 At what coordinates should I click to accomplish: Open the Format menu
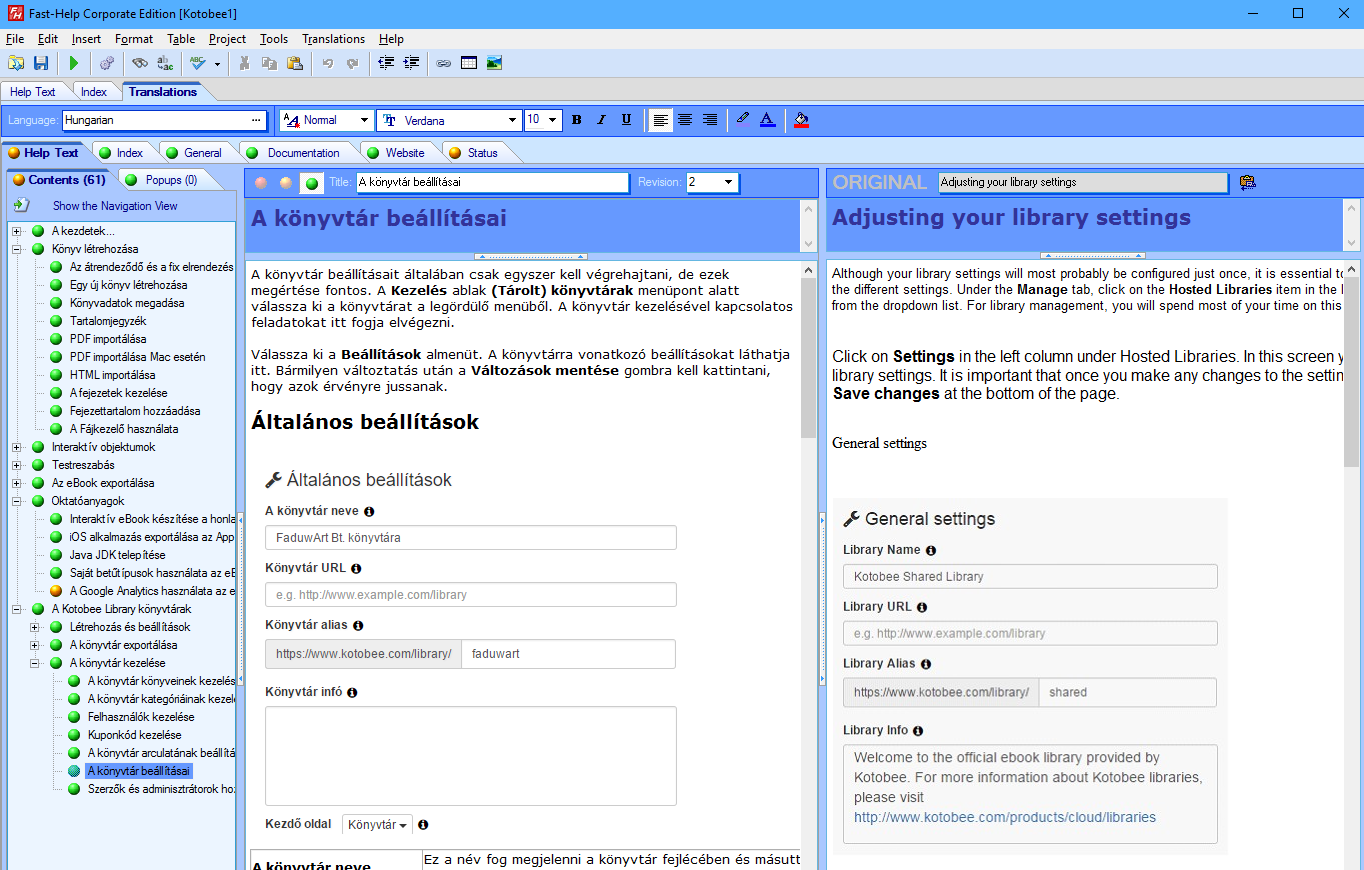[x=134, y=39]
